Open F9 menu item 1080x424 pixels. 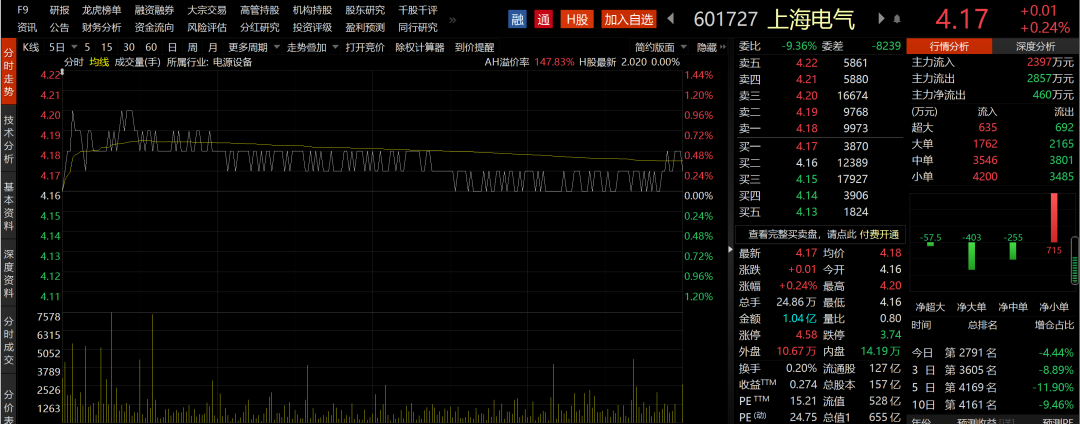click(23, 10)
